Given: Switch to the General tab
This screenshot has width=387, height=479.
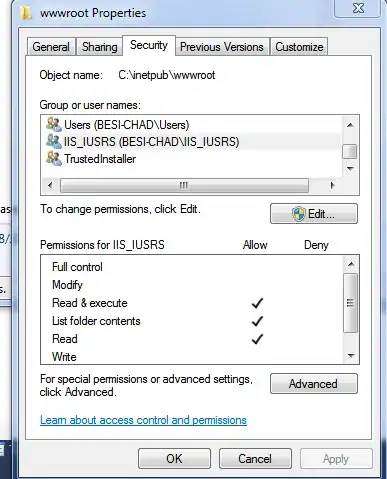Looking at the screenshot, I should tap(51, 47).
